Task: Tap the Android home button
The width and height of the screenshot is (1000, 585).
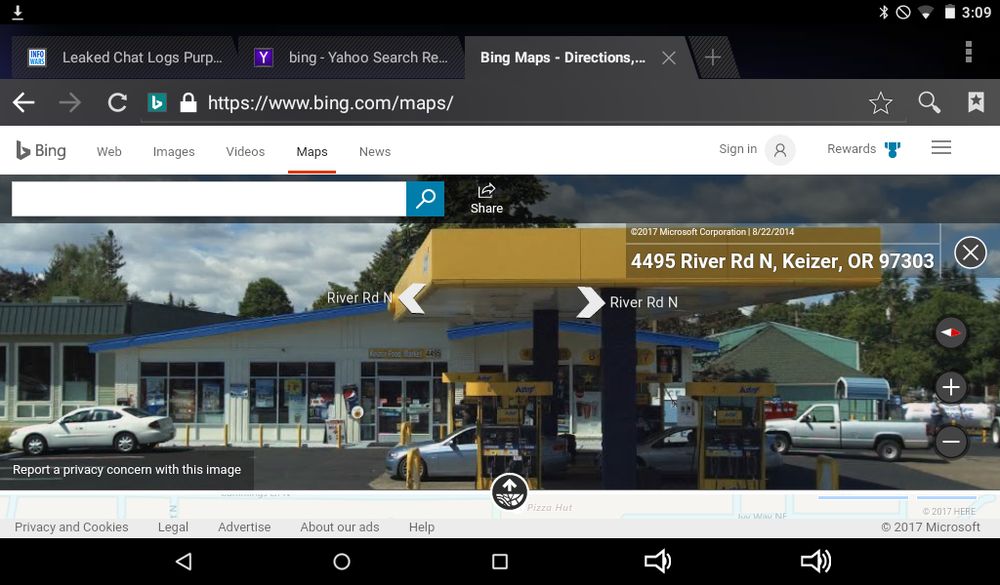Action: (x=341, y=562)
